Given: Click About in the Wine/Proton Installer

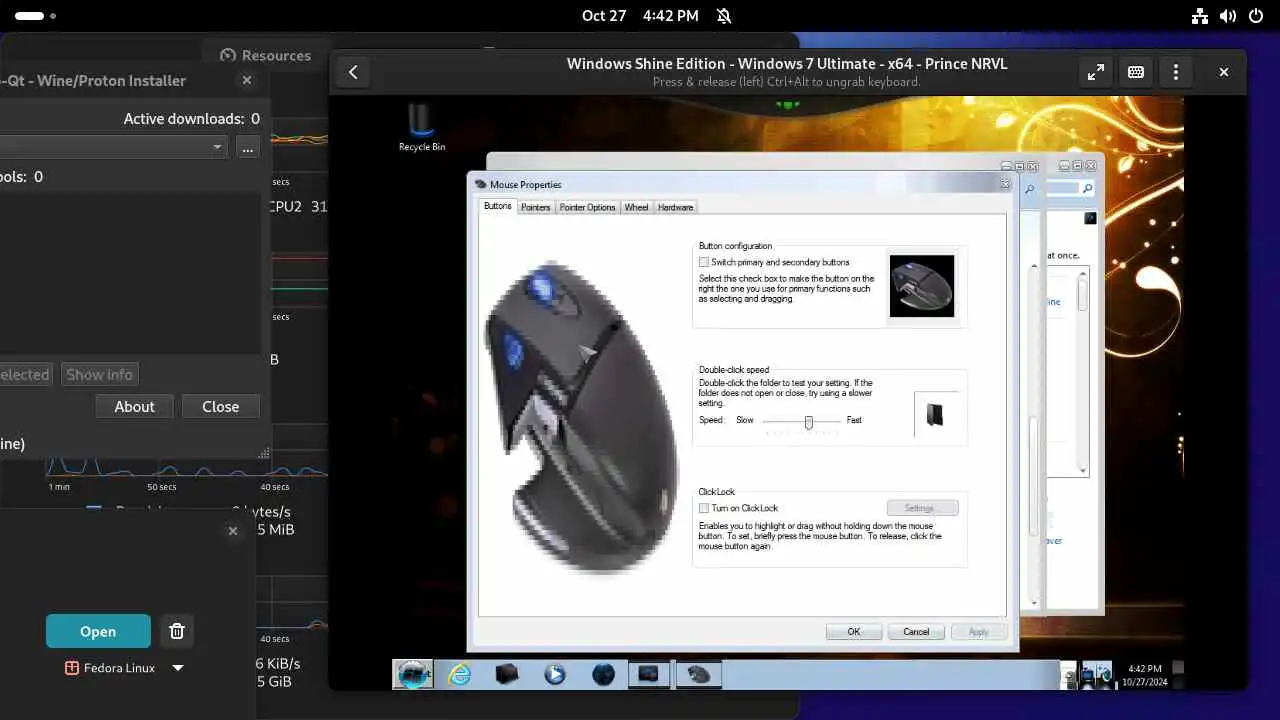Looking at the screenshot, I should tap(134, 406).
